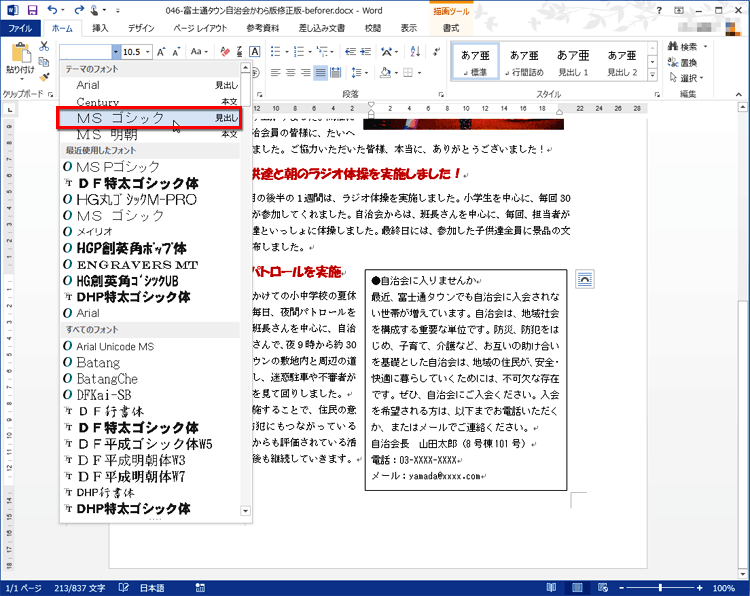
Task: Switch to the デザイン tab
Action: (141, 28)
